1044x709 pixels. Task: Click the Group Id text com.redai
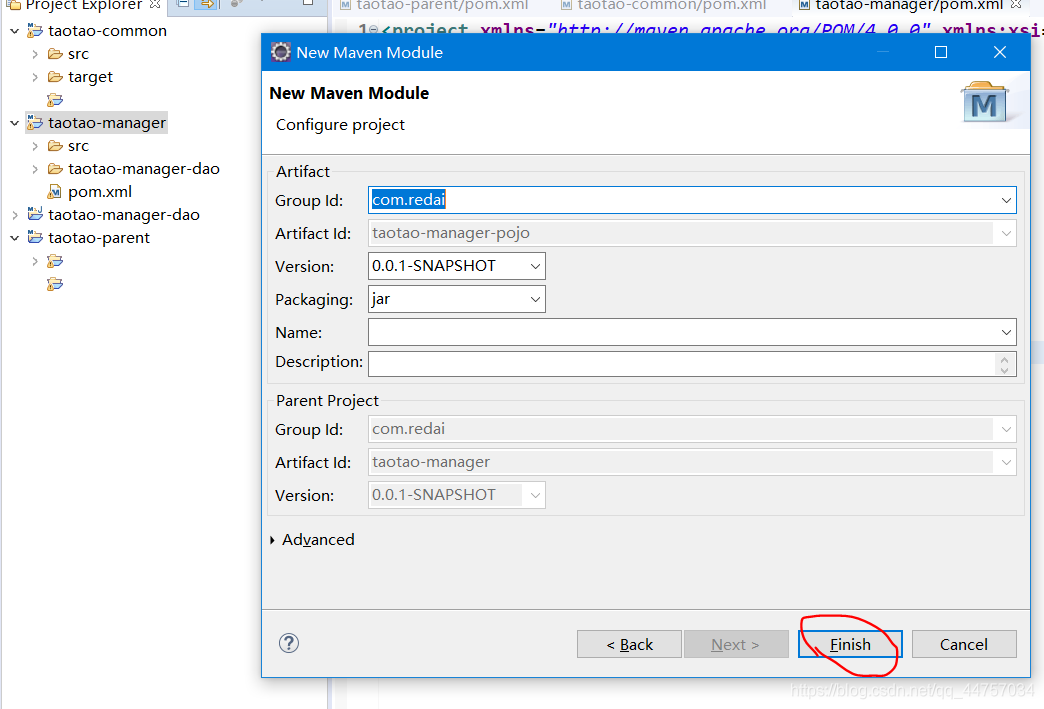click(408, 200)
